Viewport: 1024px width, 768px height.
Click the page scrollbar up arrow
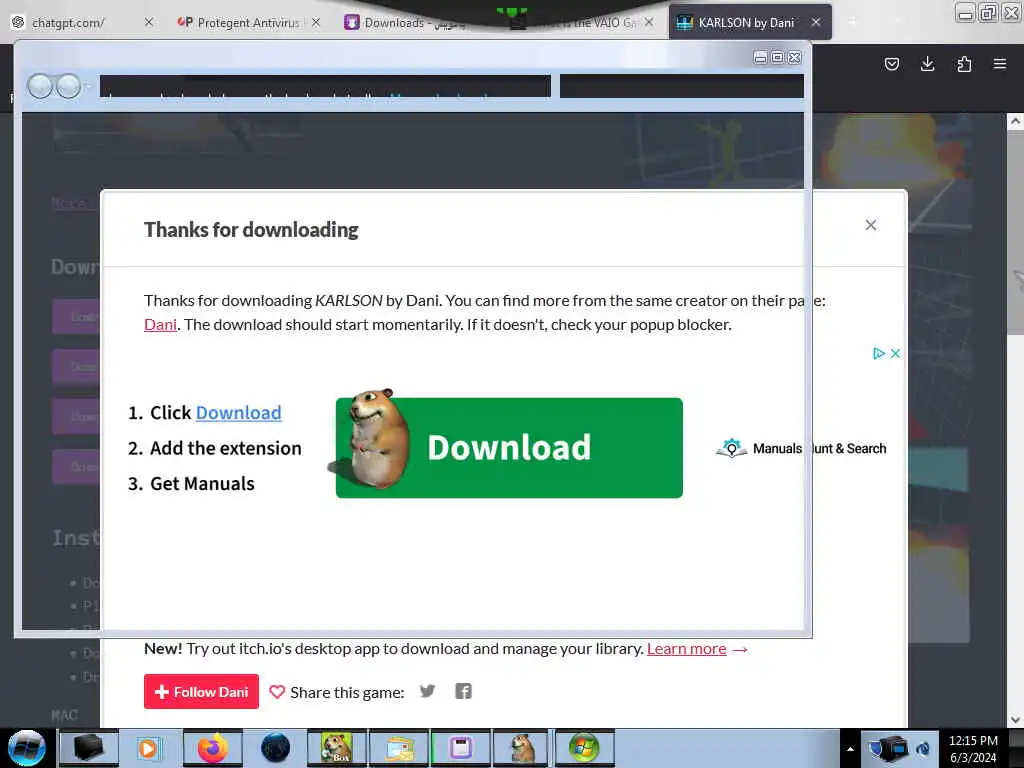1015,121
